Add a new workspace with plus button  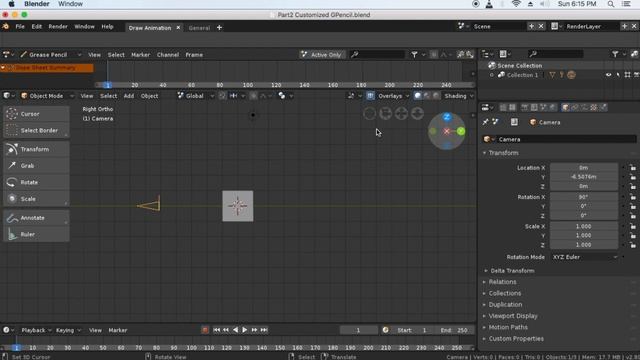(x=219, y=28)
